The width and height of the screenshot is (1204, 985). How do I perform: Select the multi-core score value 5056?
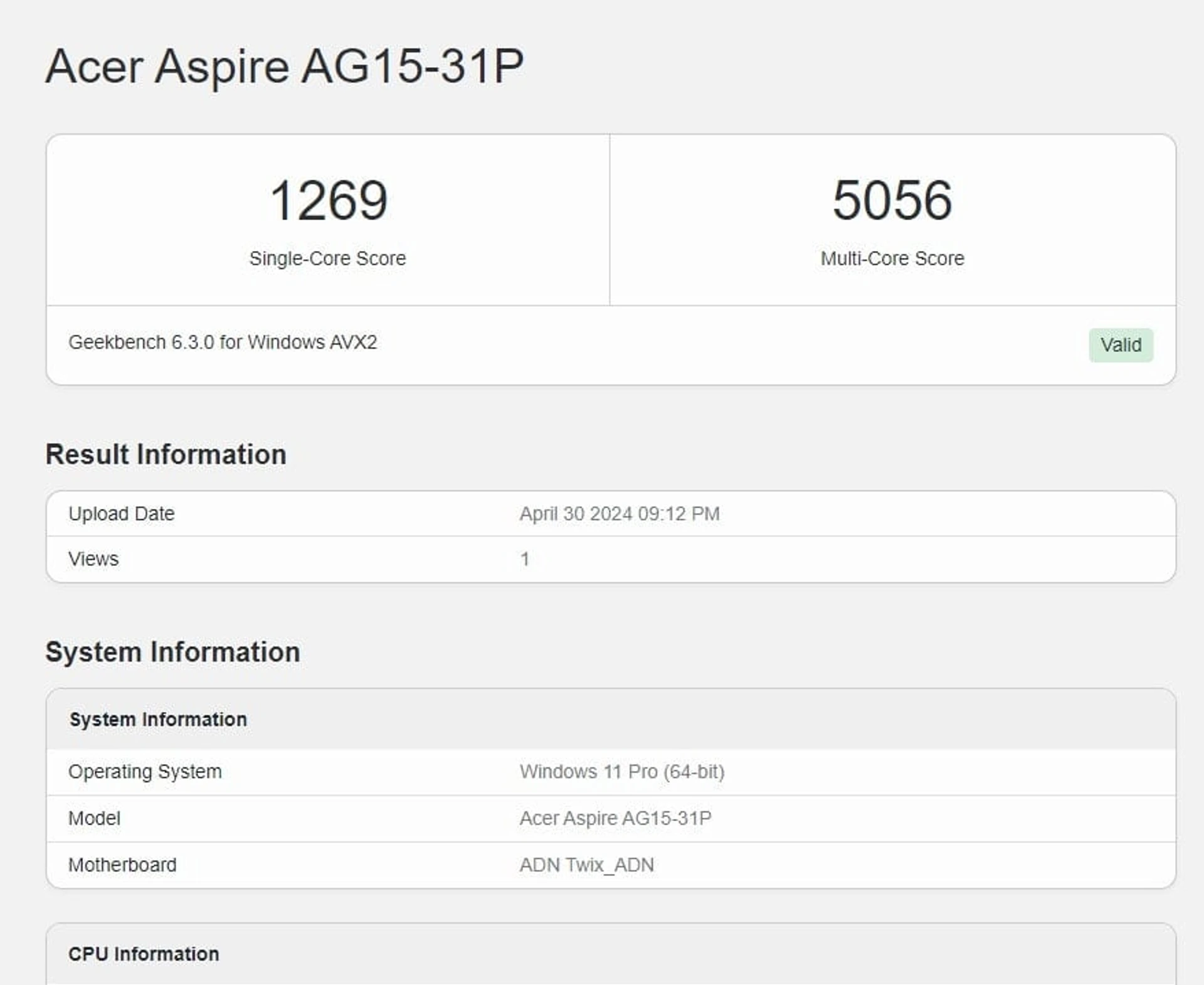892,200
